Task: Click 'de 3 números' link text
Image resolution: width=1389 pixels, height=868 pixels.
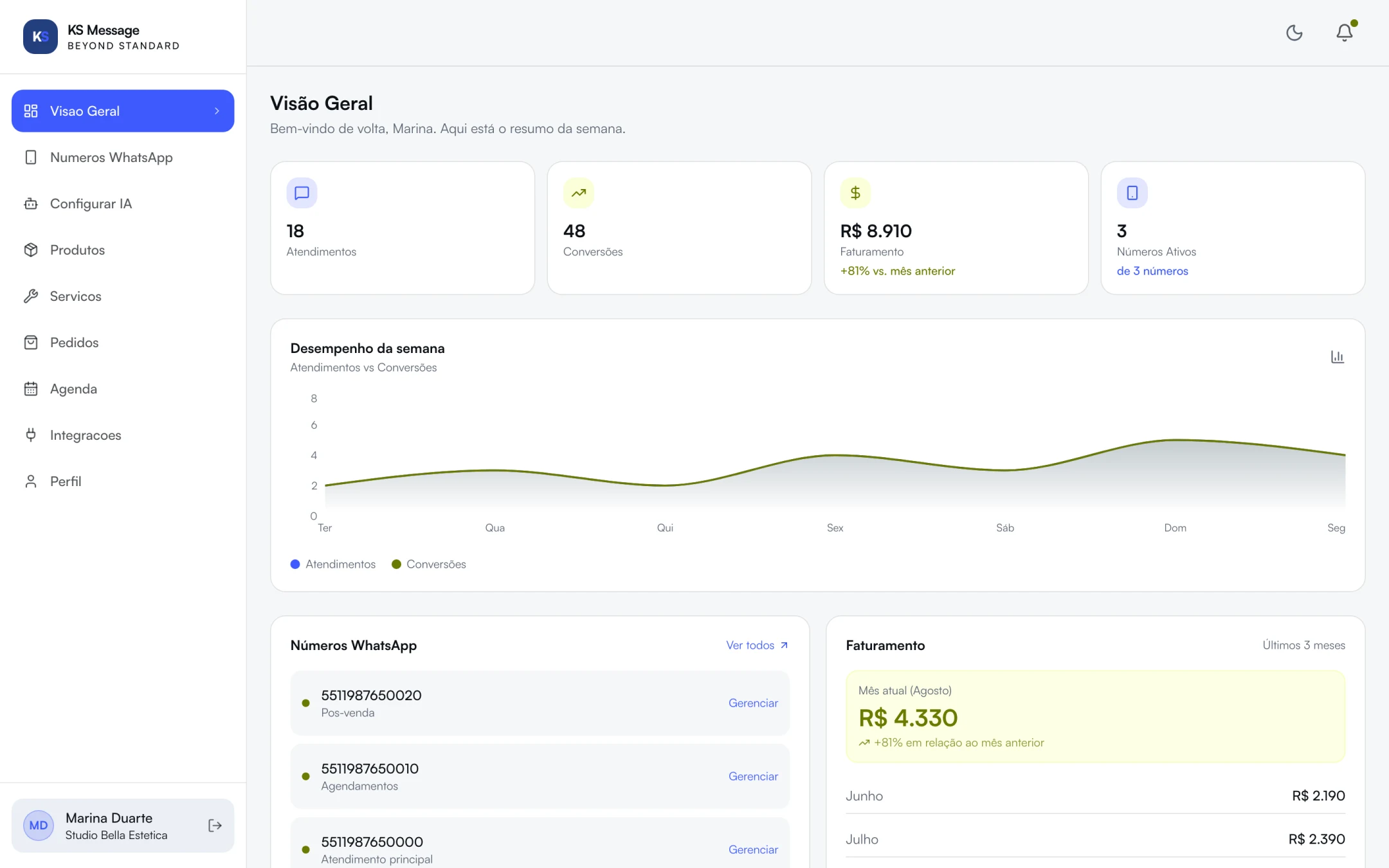Action: [1152, 271]
